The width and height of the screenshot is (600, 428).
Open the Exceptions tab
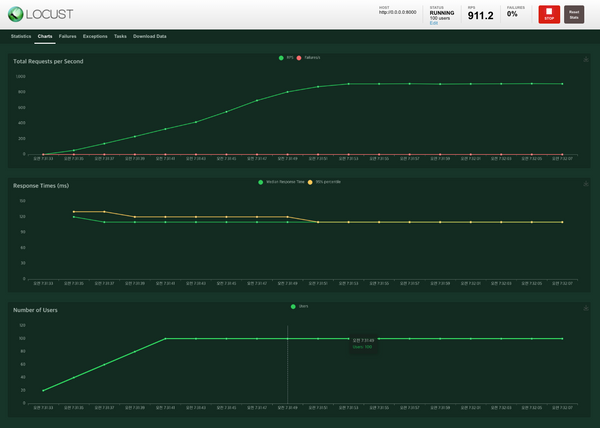[x=96, y=35]
